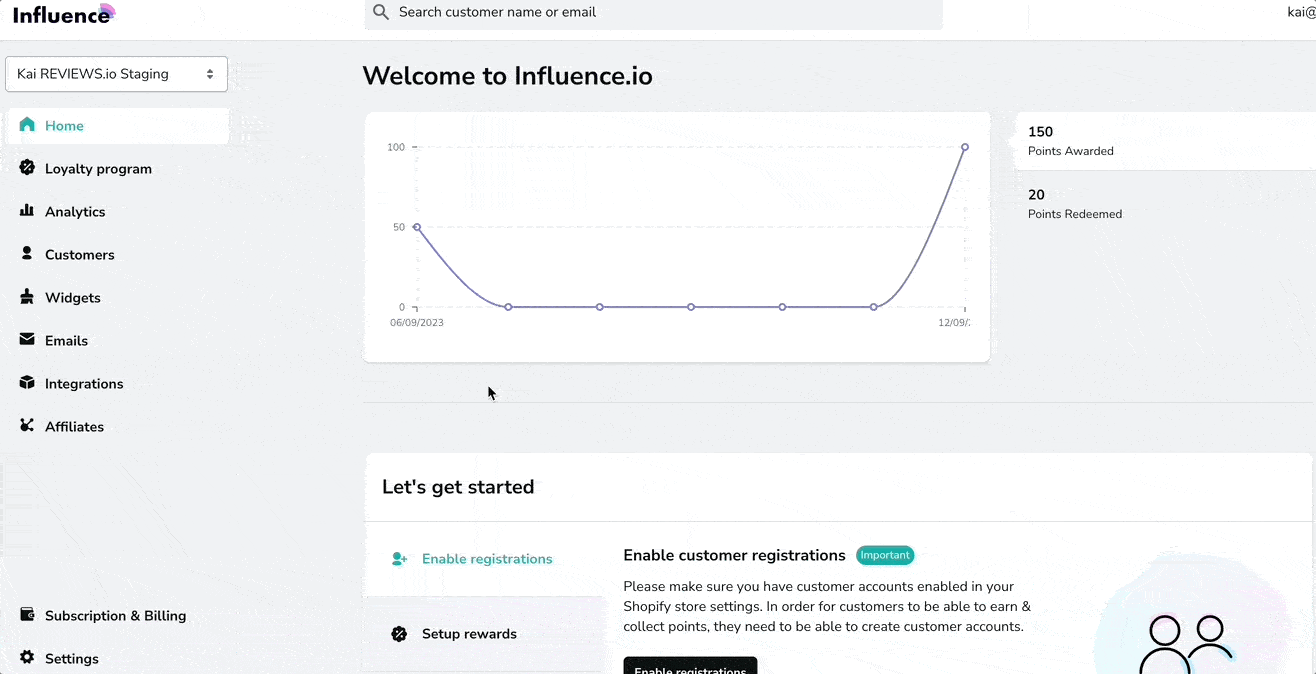The height and width of the screenshot is (674, 1316).
Task: Click the Emails envelope icon
Action: click(27, 340)
